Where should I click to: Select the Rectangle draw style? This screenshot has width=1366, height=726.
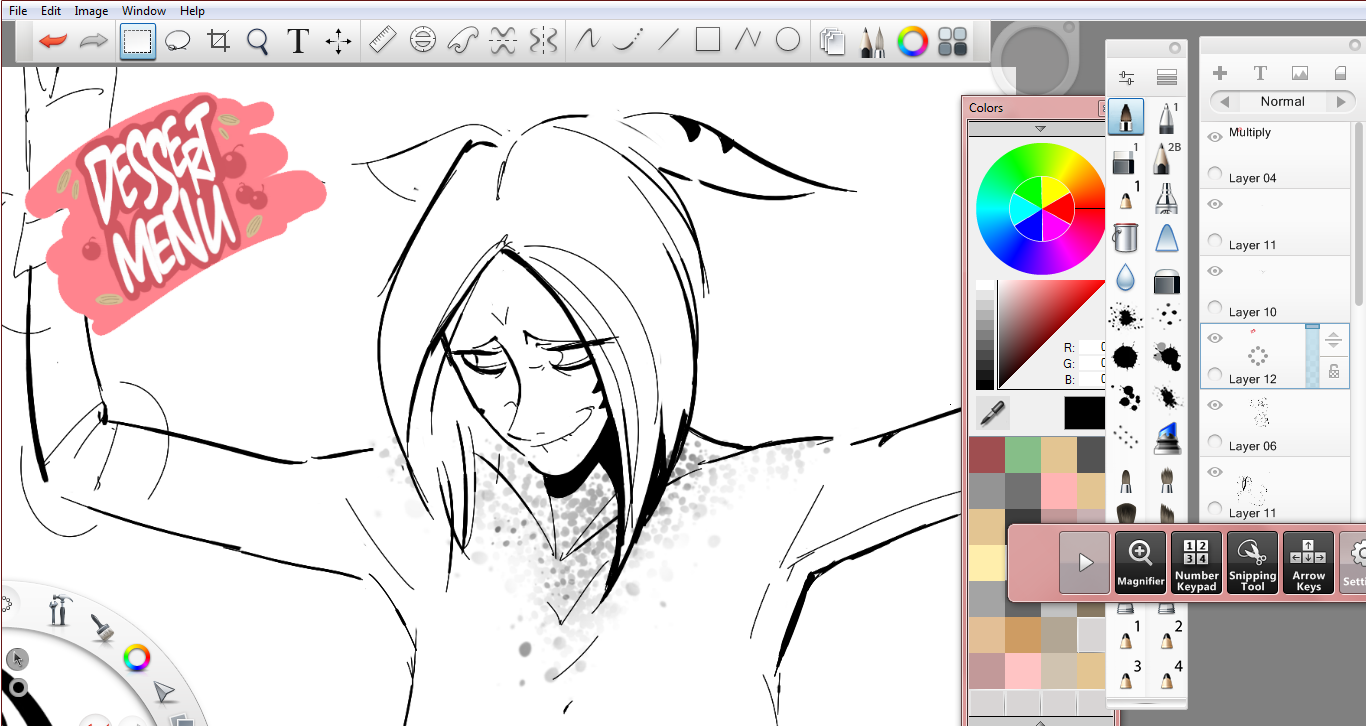708,40
